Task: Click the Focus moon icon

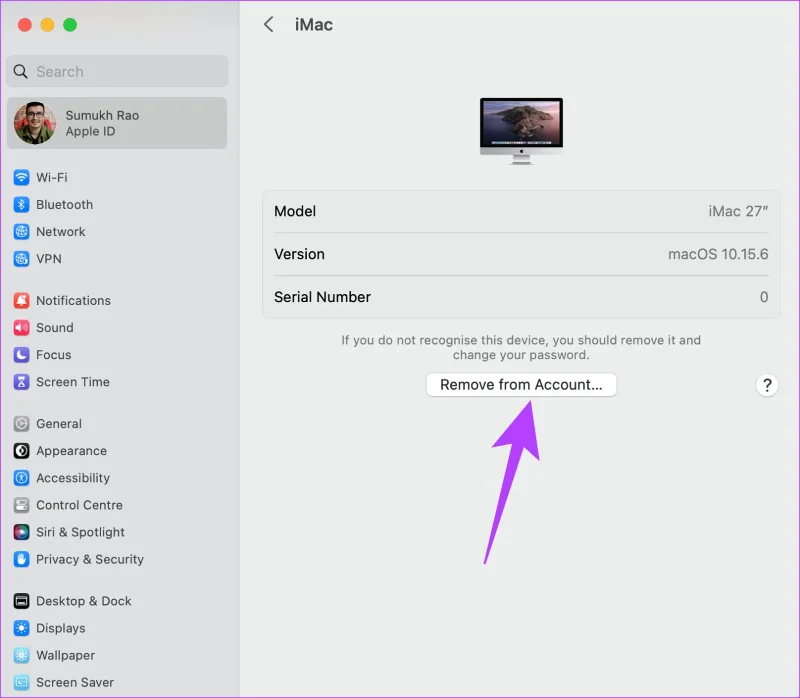Action: pos(21,354)
